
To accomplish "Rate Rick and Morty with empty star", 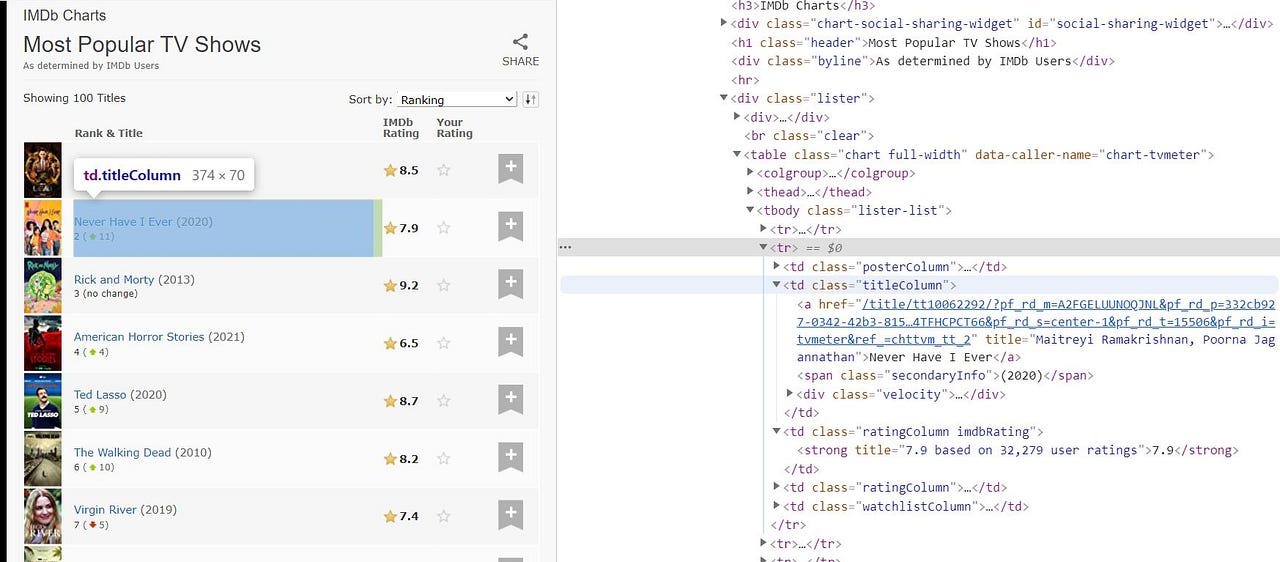I will (x=444, y=285).
